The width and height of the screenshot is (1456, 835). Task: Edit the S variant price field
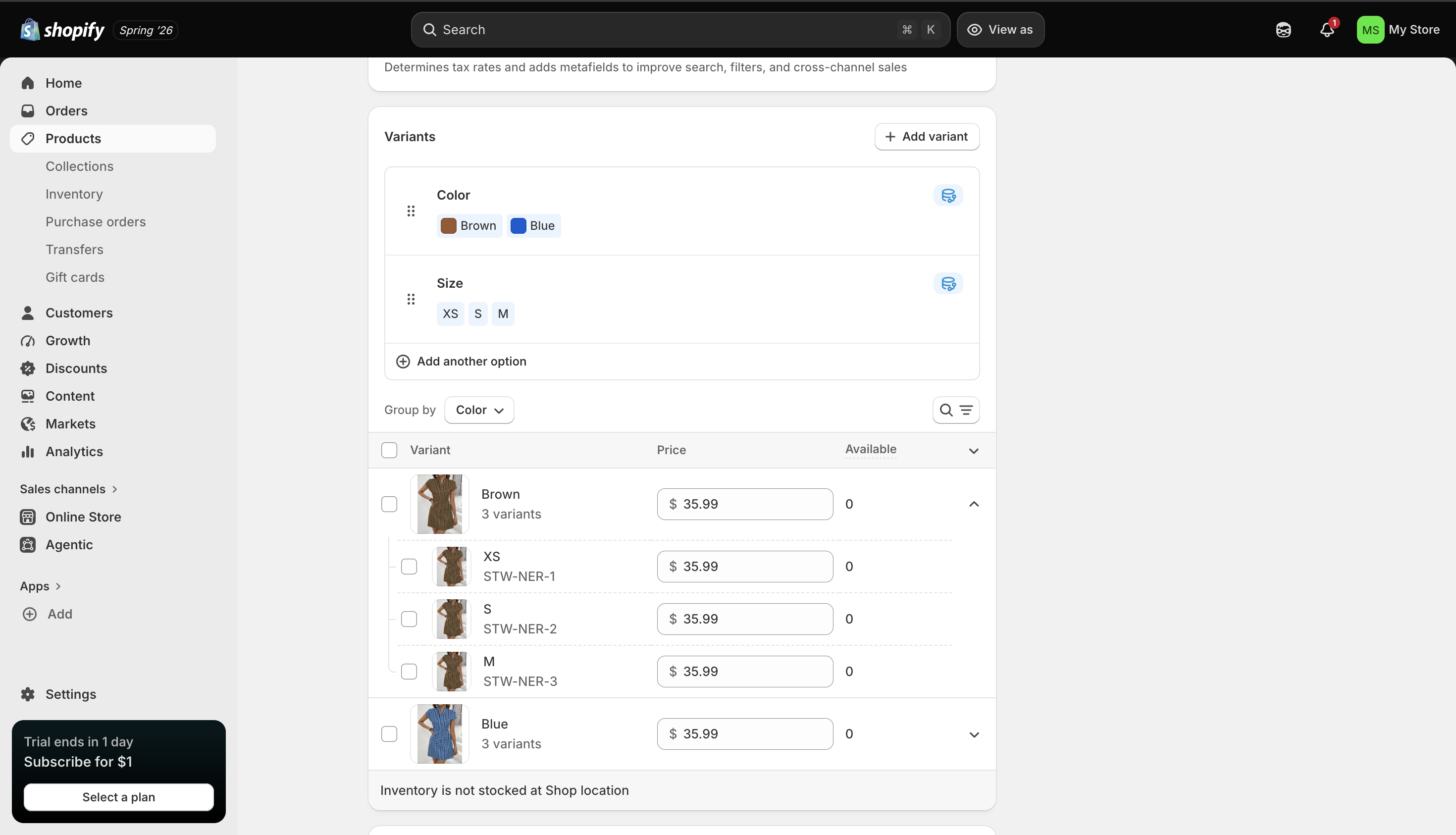pyautogui.click(x=745, y=620)
